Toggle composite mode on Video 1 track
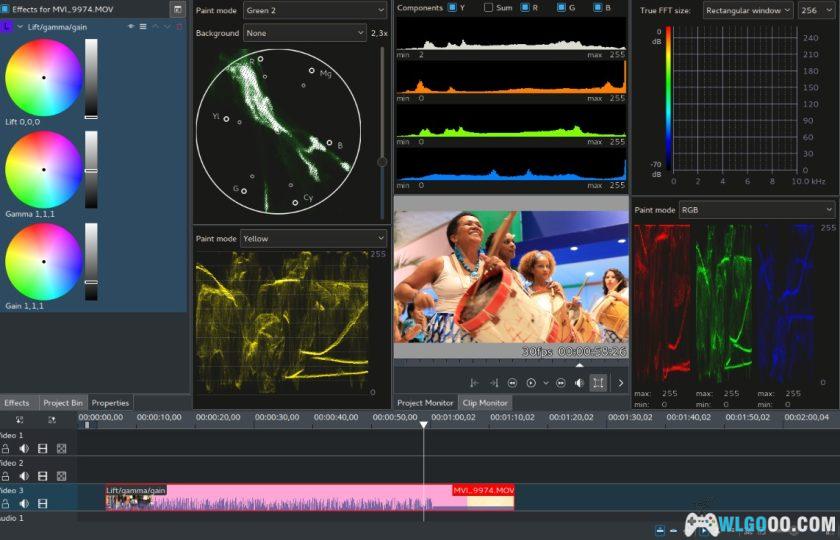The height and width of the screenshot is (540, 840). coord(61,449)
